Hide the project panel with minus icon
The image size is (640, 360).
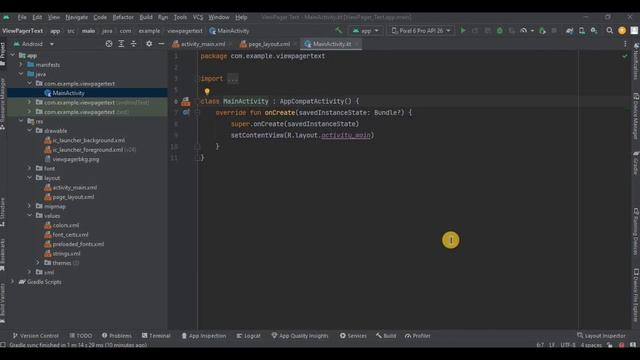tap(161, 44)
